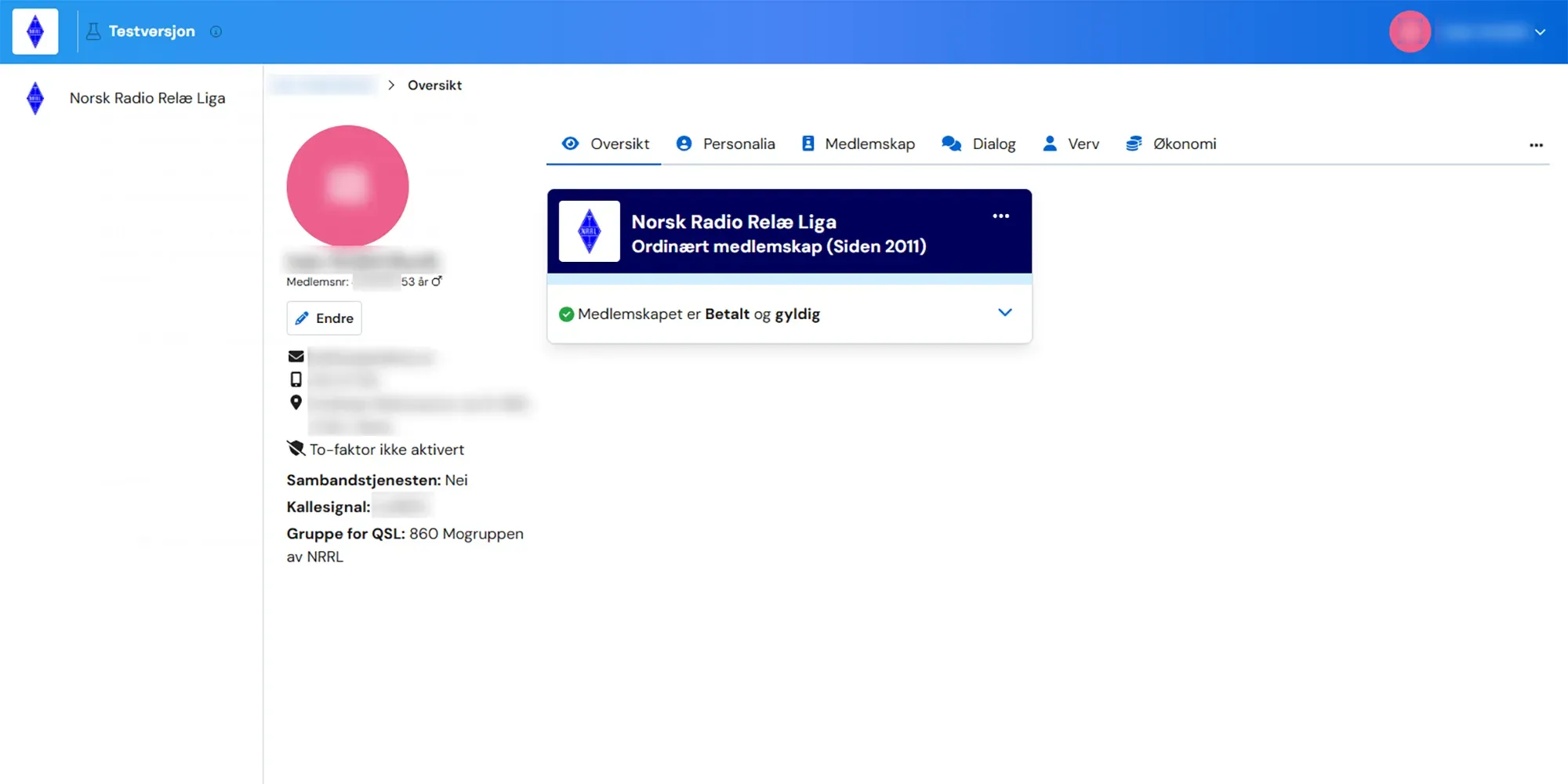Click 'Gruppe for QSL:' label
Screen dimensions: 1568x784
tap(346, 534)
